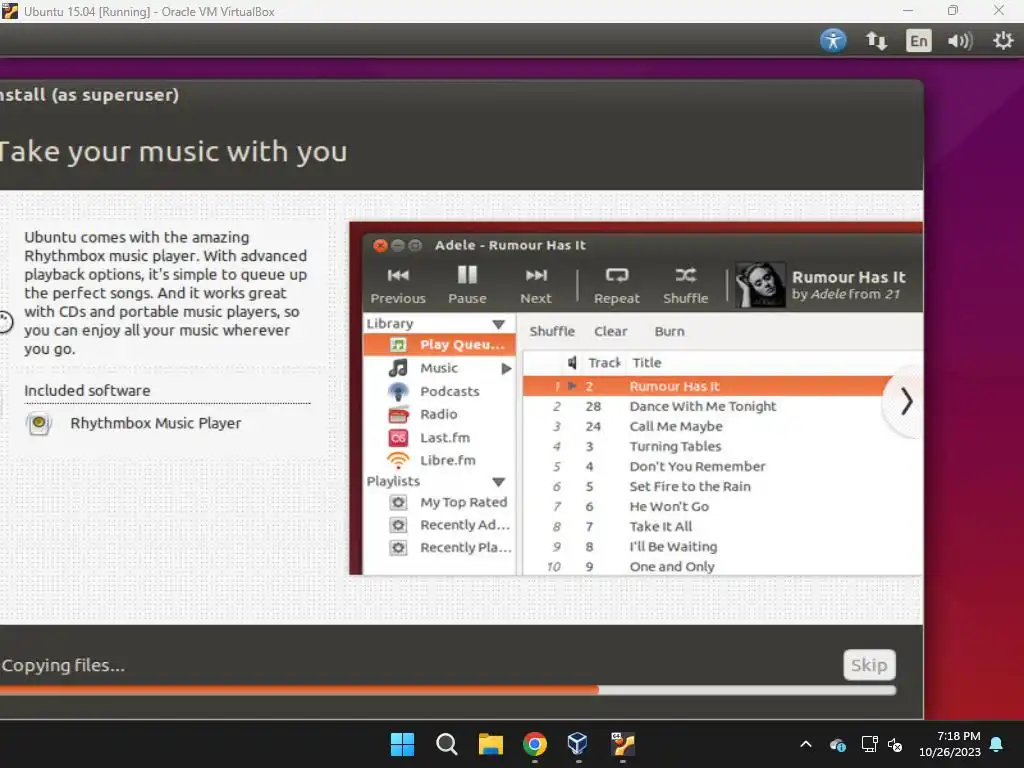The height and width of the screenshot is (768, 1024).
Task: Click the Music note icon in library
Action: [x=398, y=368]
